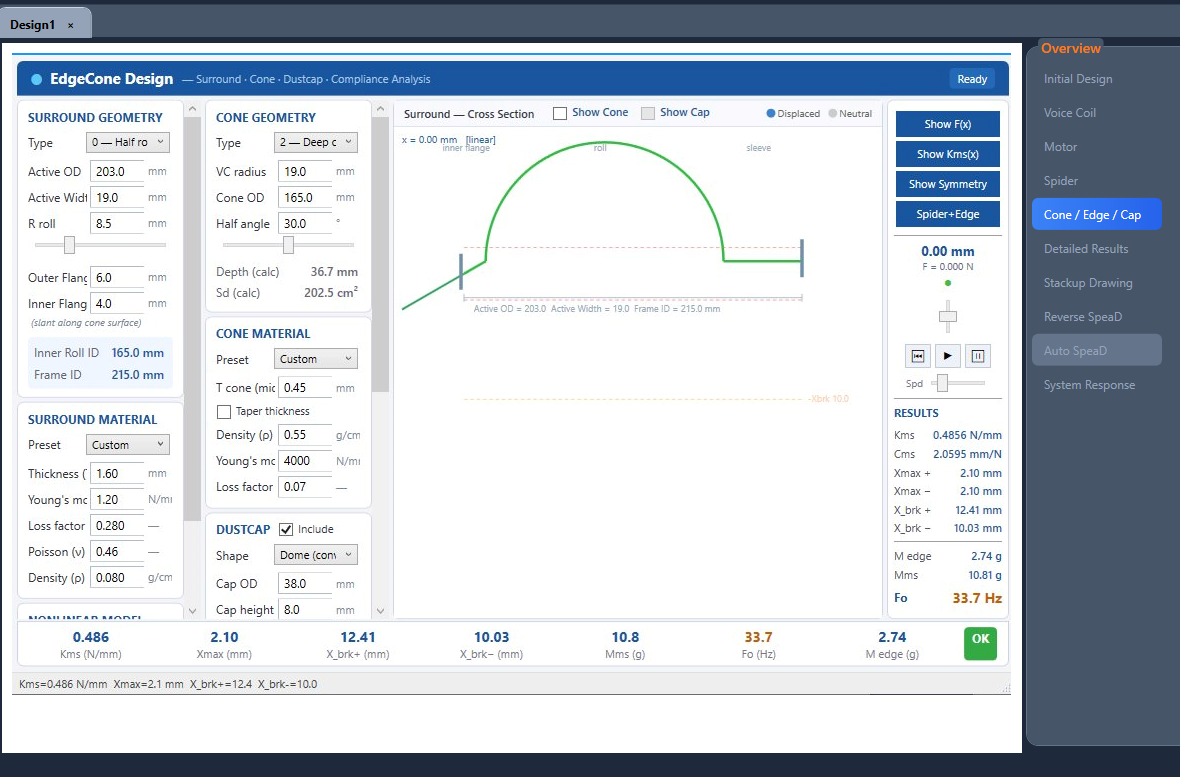1180x777 pixels.
Task: Click the Active Width input field
Action: click(117, 198)
